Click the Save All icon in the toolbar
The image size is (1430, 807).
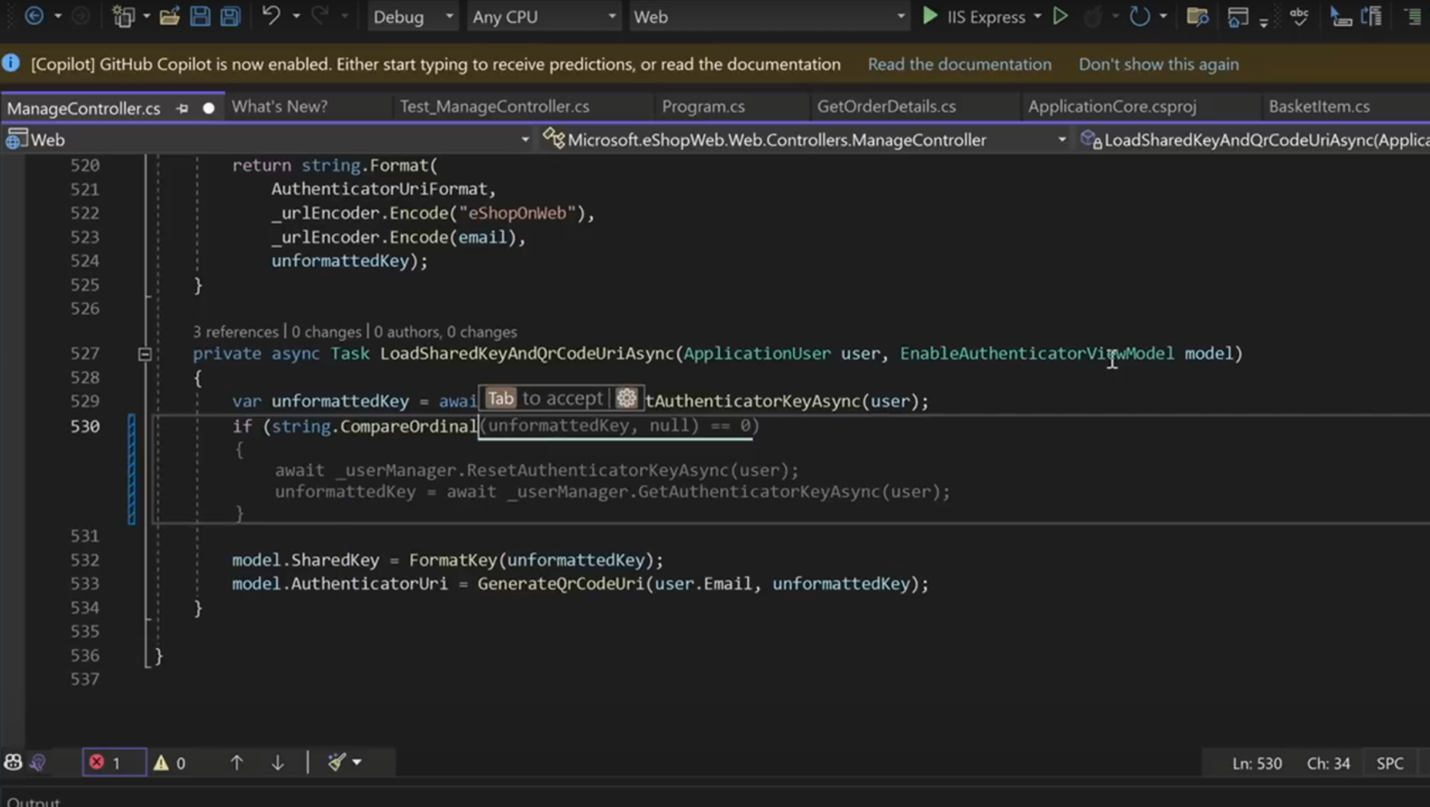click(229, 16)
